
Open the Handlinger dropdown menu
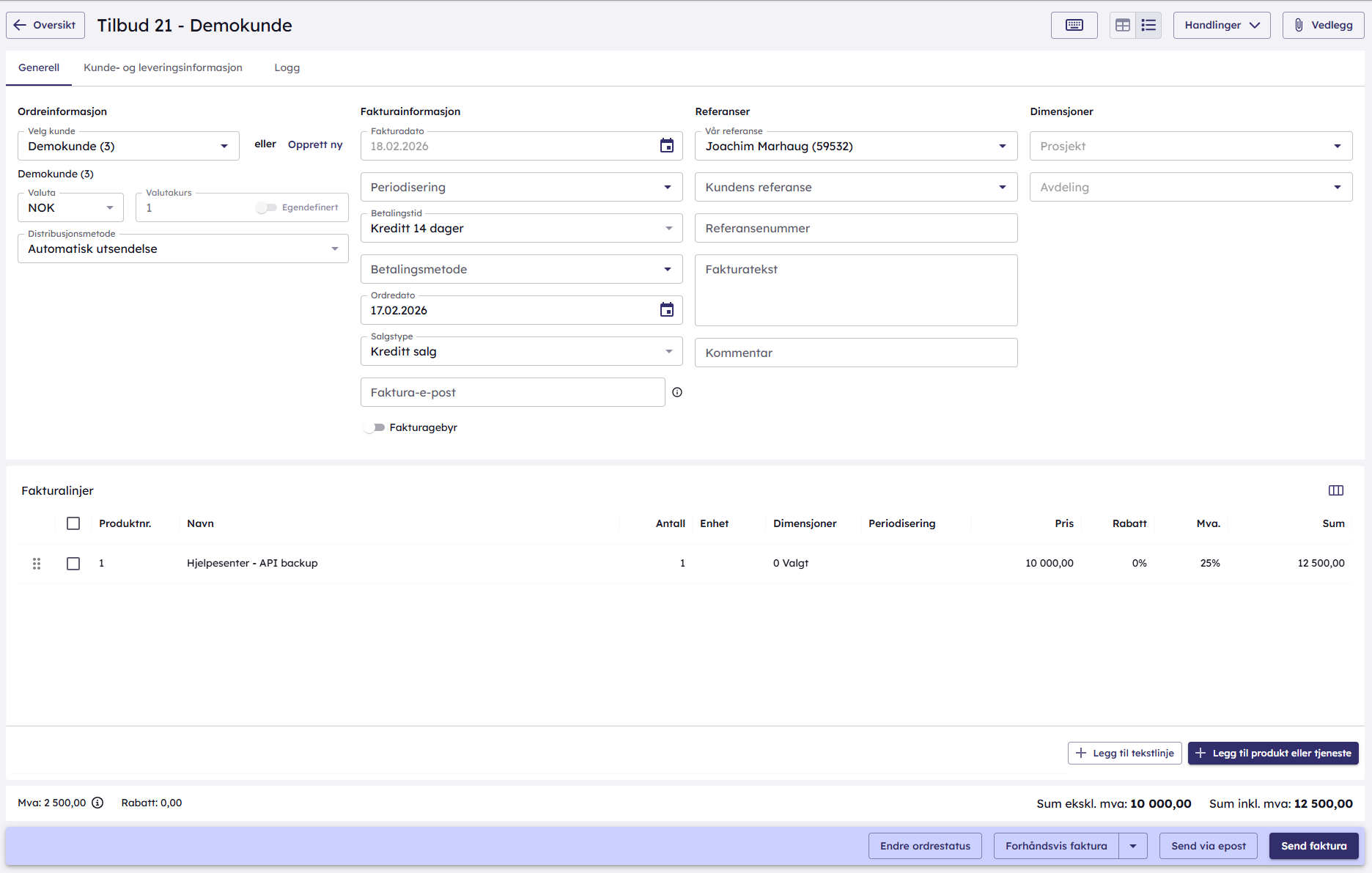pos(1221,25)
